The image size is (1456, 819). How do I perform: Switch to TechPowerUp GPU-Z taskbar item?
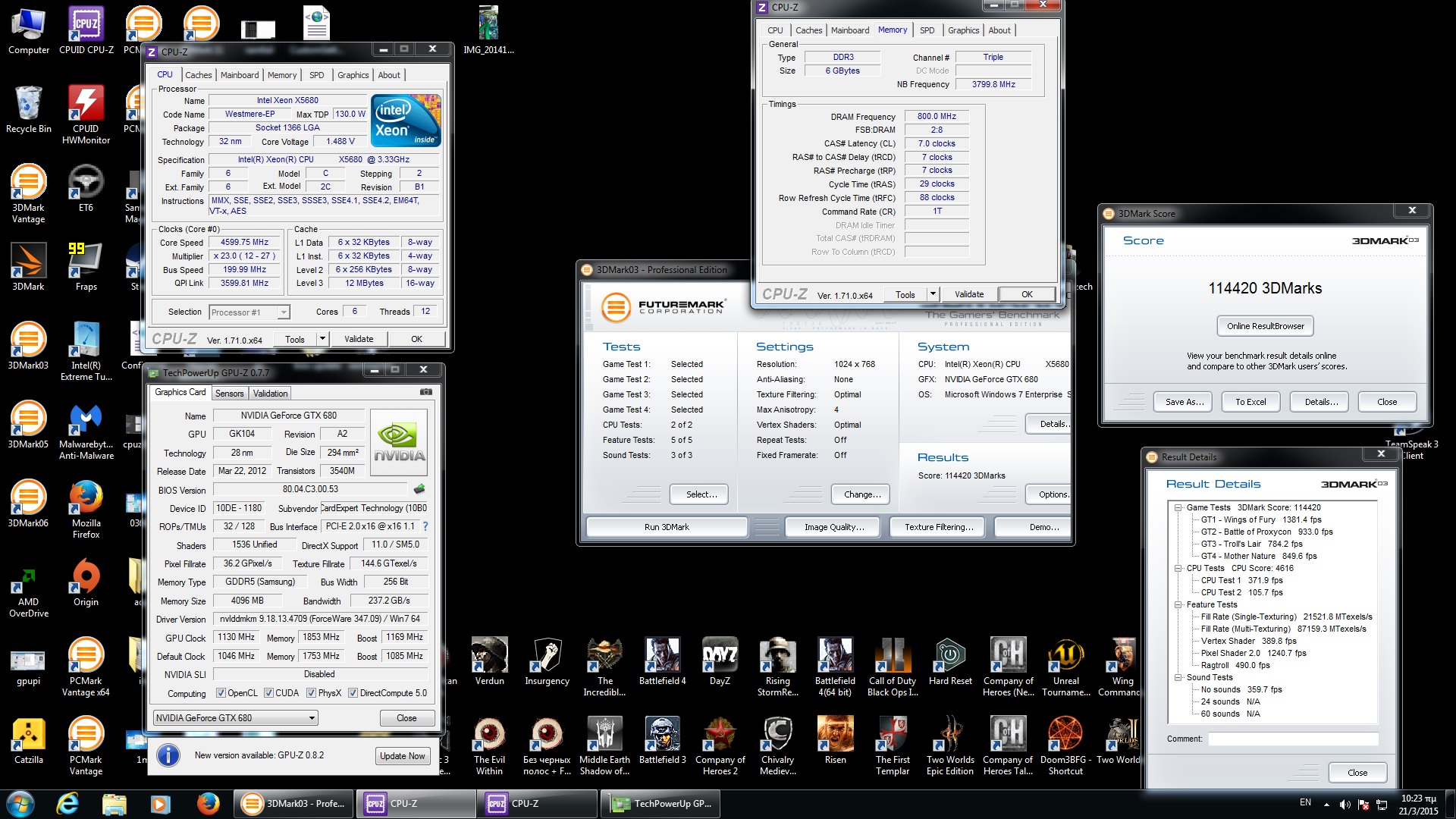pos(662,804)
